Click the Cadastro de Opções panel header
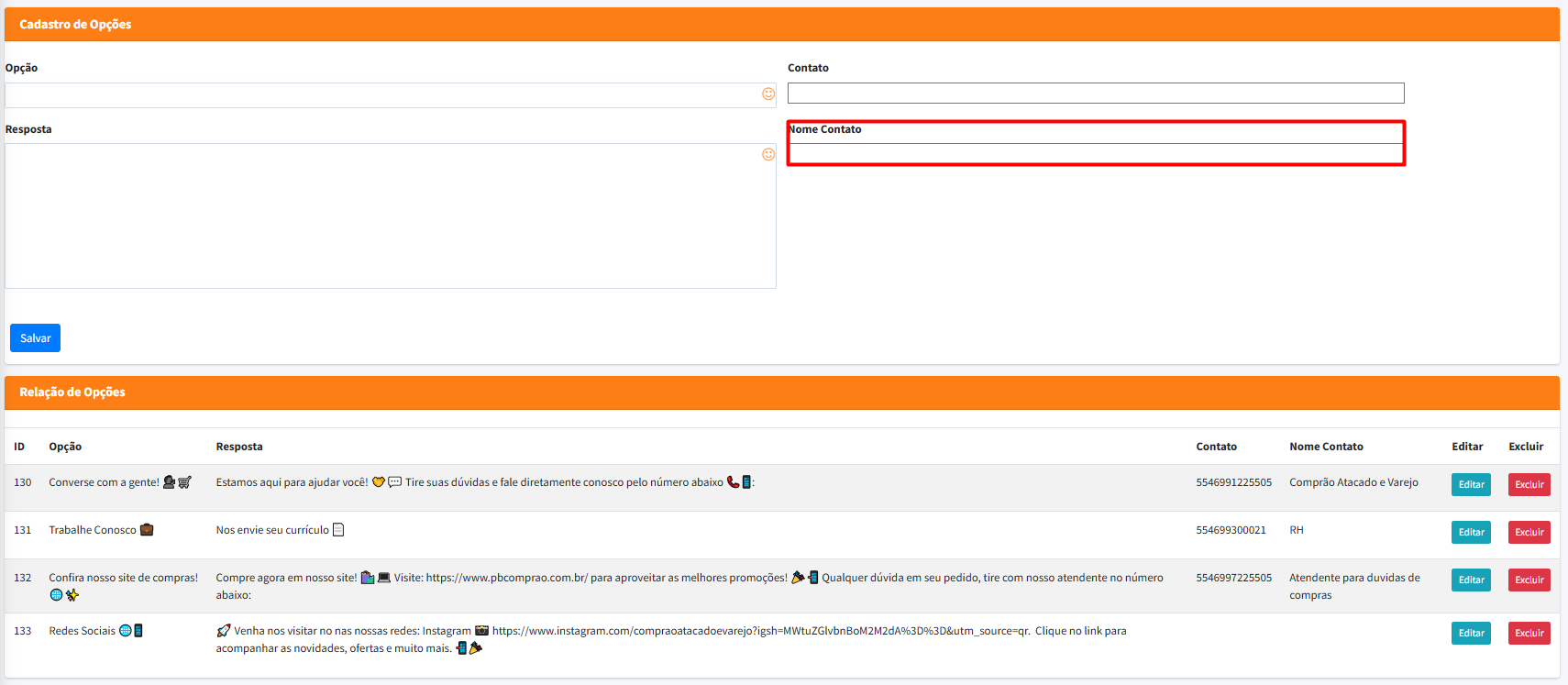1568x685 pixels. pos(75,25)
